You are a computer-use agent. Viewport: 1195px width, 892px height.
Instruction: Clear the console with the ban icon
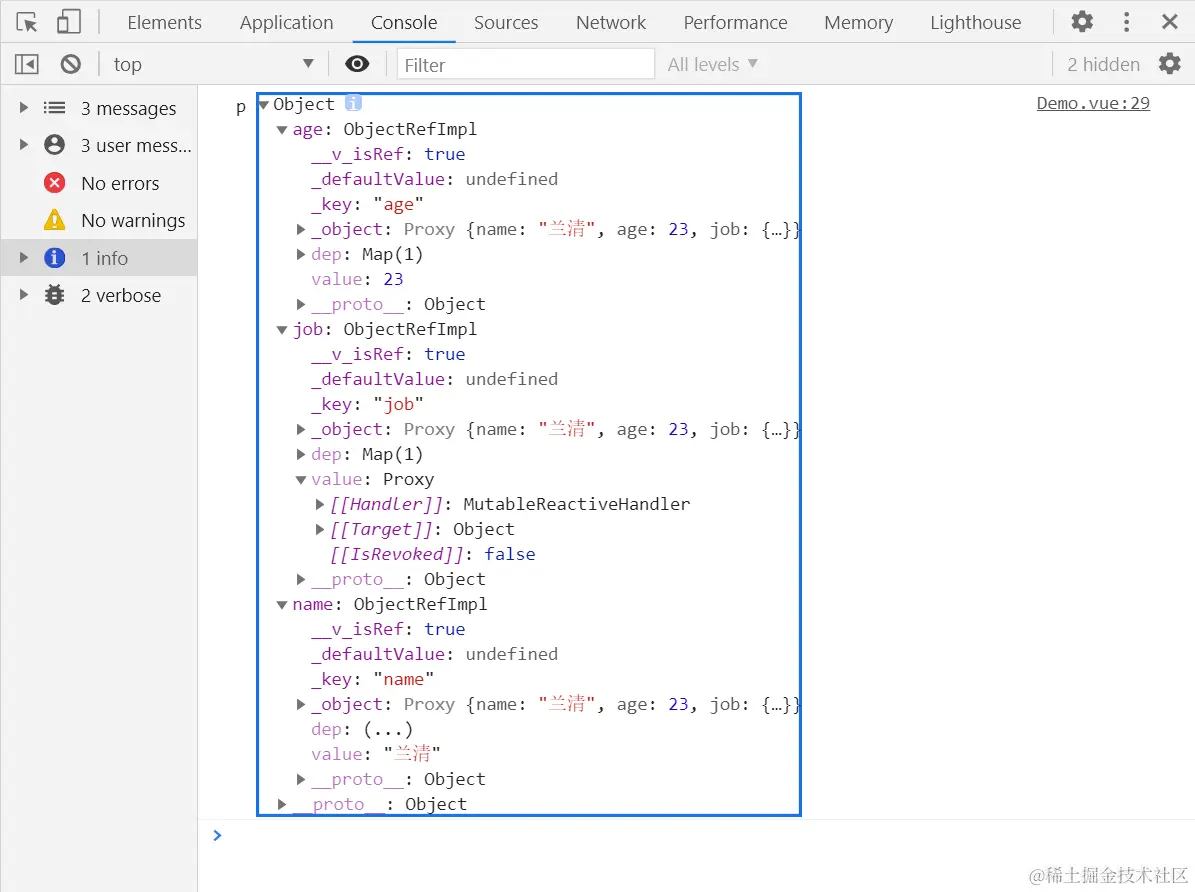click(x=71, y=64)
